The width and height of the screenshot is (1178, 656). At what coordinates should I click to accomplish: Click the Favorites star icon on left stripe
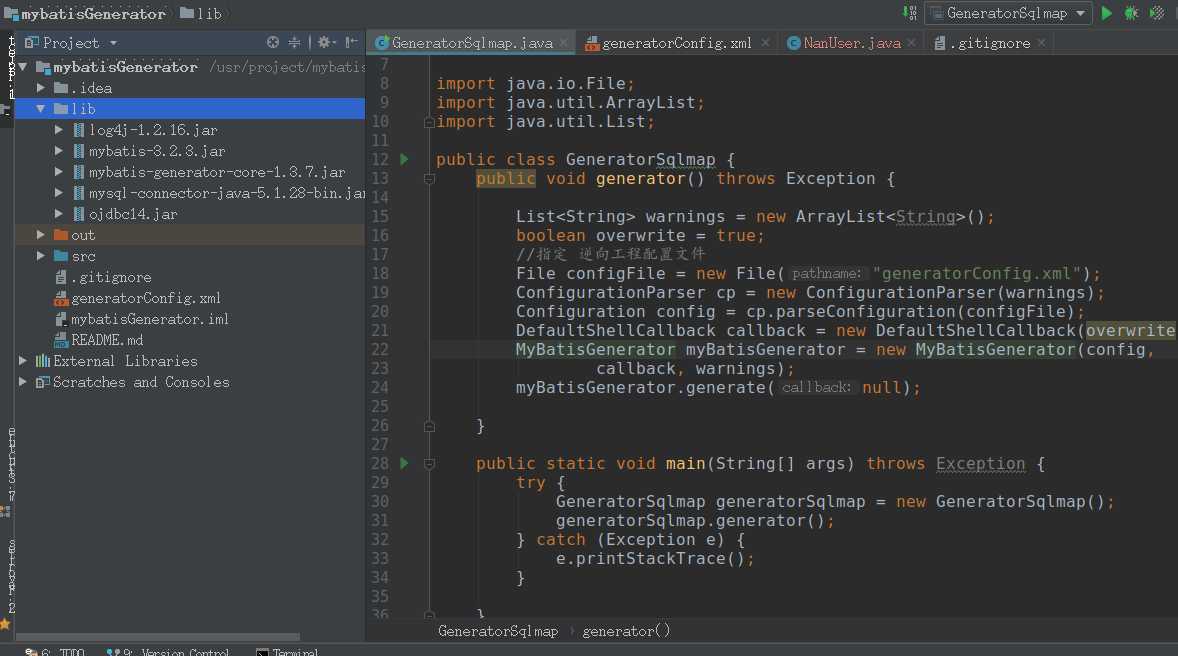tap(5, 624)
